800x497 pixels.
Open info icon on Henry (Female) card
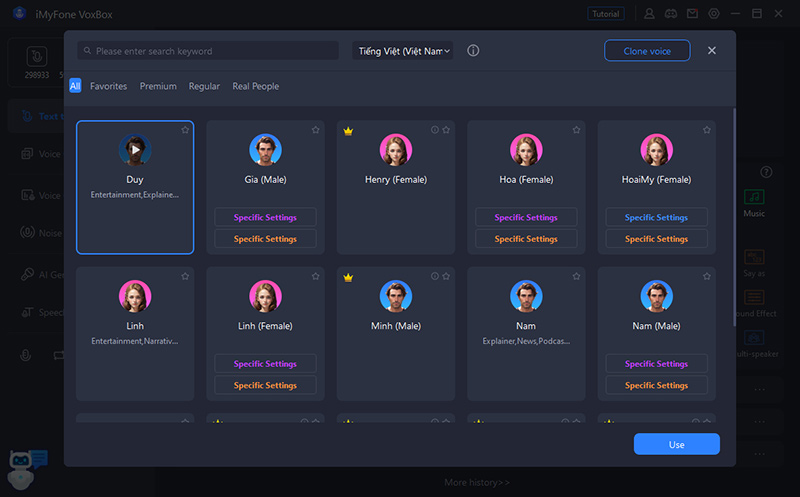[x=435, y=130]
